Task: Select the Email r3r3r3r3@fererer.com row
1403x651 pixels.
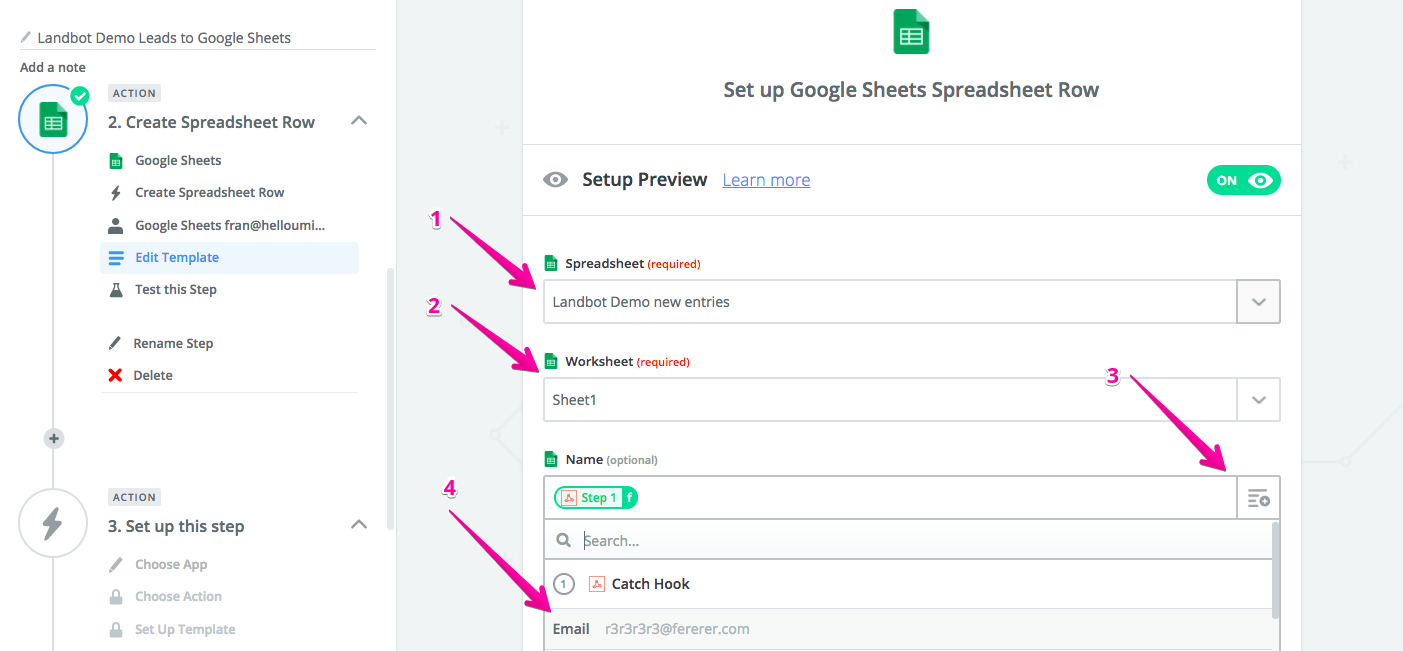Action: point(907,630)
